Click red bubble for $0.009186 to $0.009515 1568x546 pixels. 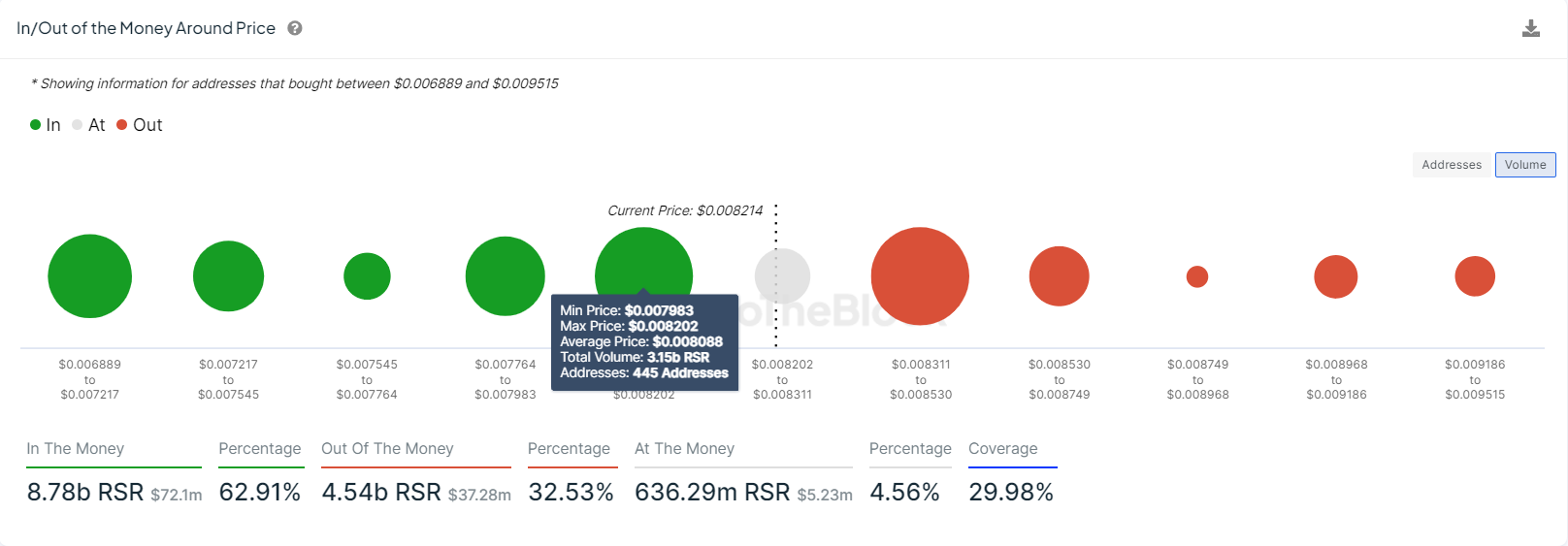[1475, 276]
